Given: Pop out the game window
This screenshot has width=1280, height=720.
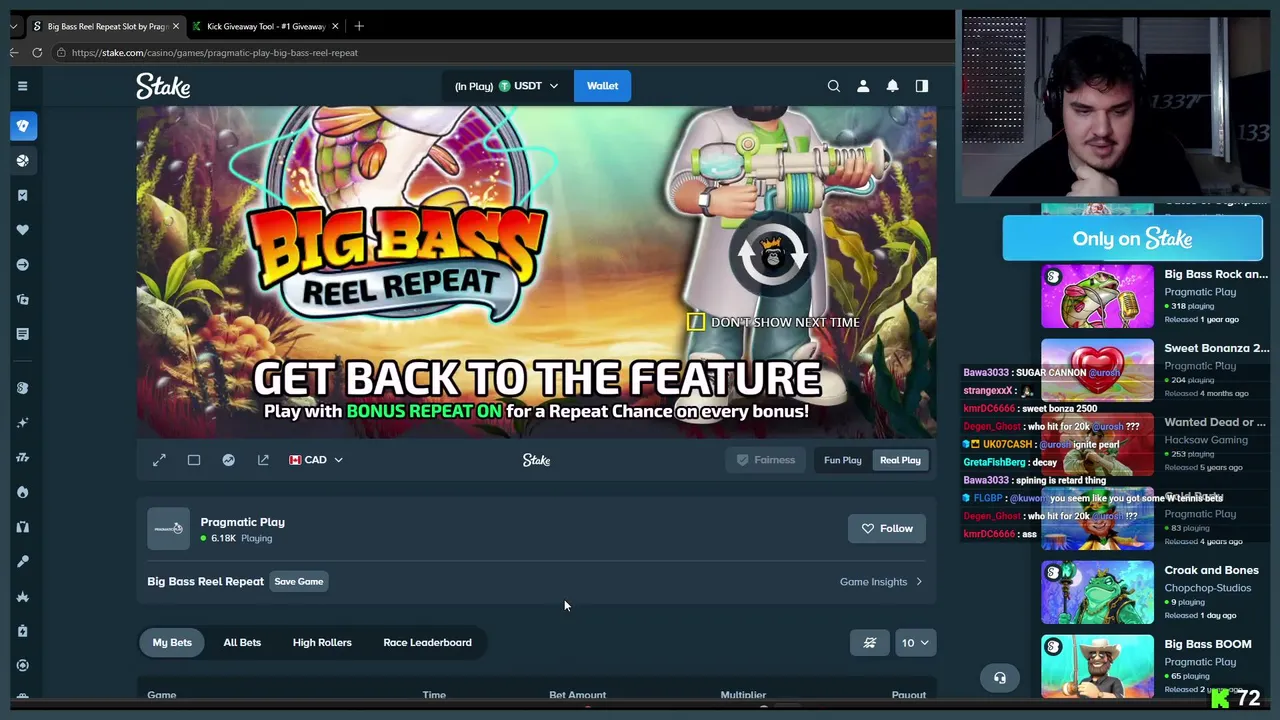Looking at the screenshot, I should pos(263,460).
